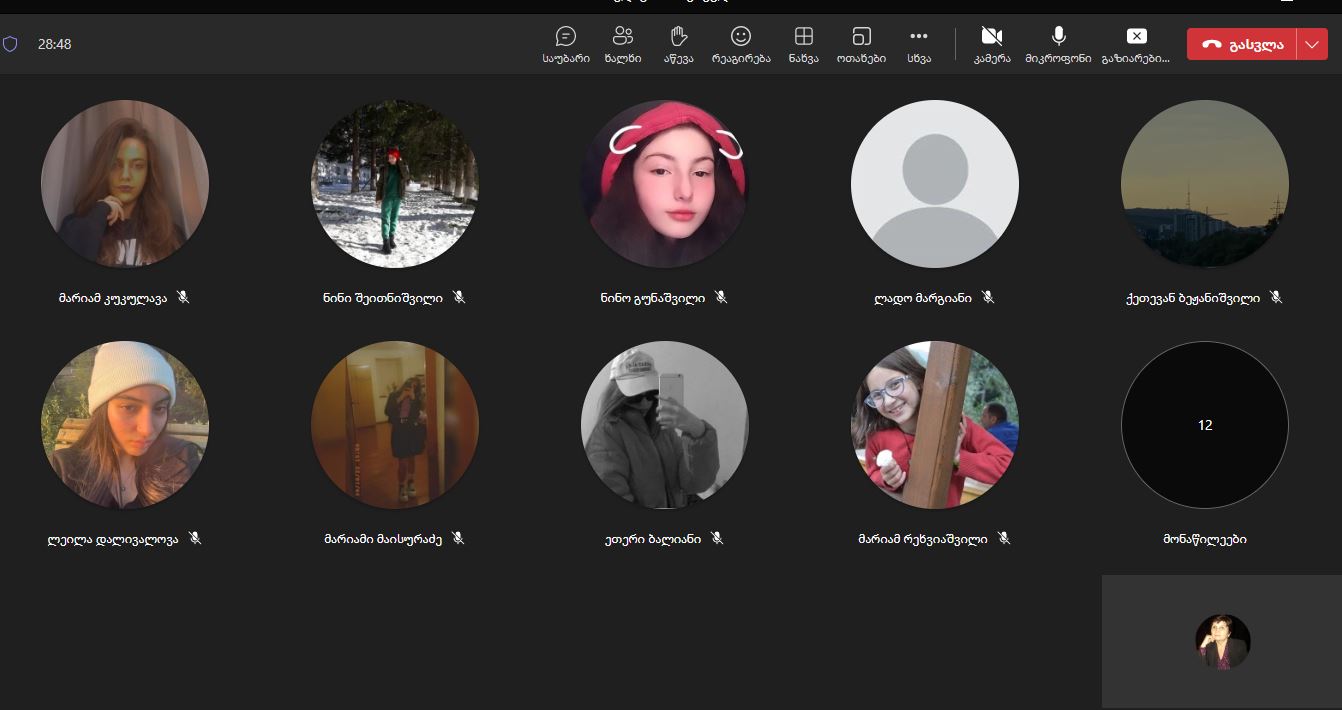Image resolution: width=1342 pixels, height=710 pixels.
Task: Expand the 12 more participants circle
Action: [x=1204, y=425]
